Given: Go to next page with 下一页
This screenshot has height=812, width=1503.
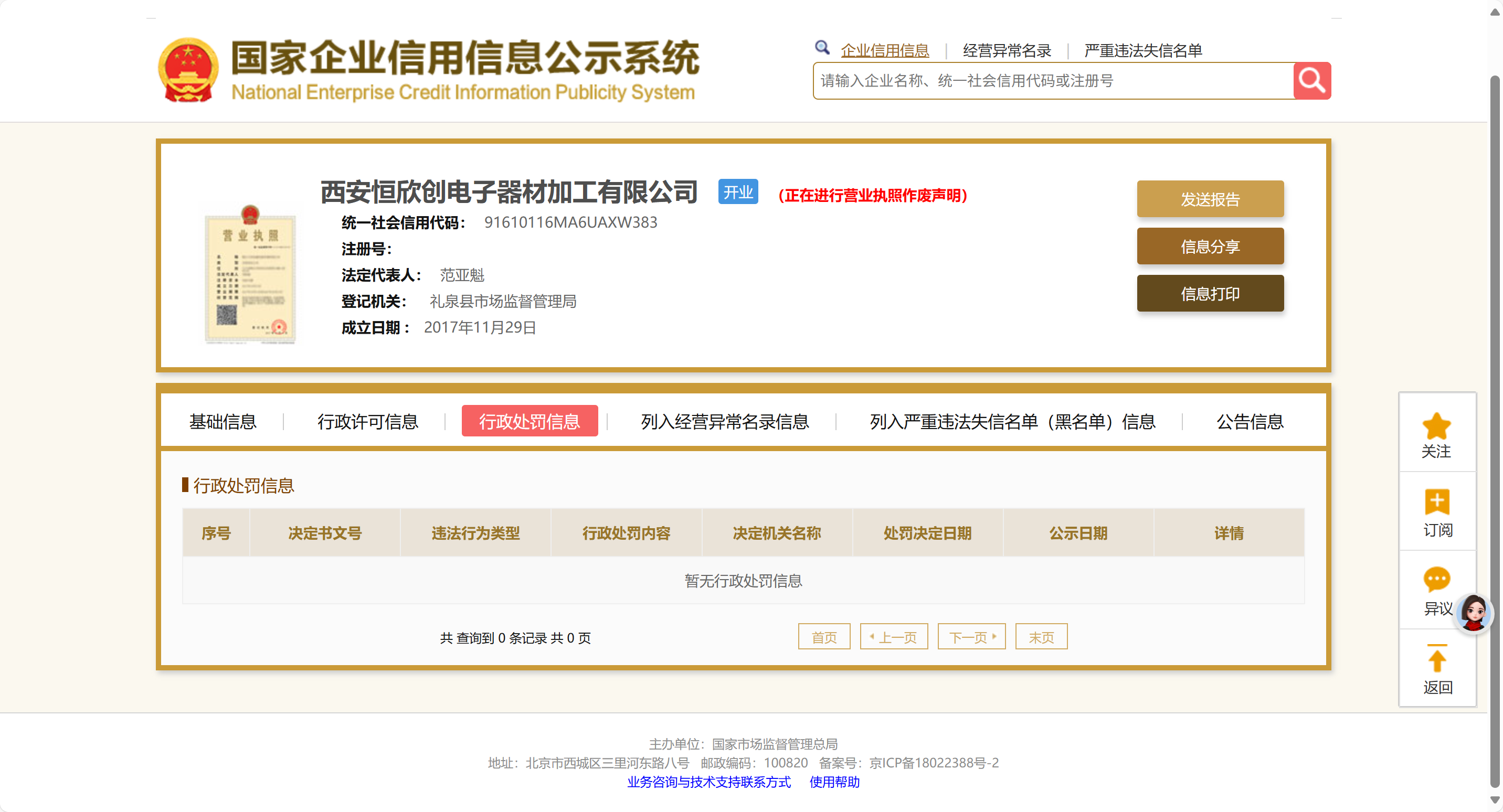Looking at the screenshot, I should (x=971, y=636).
